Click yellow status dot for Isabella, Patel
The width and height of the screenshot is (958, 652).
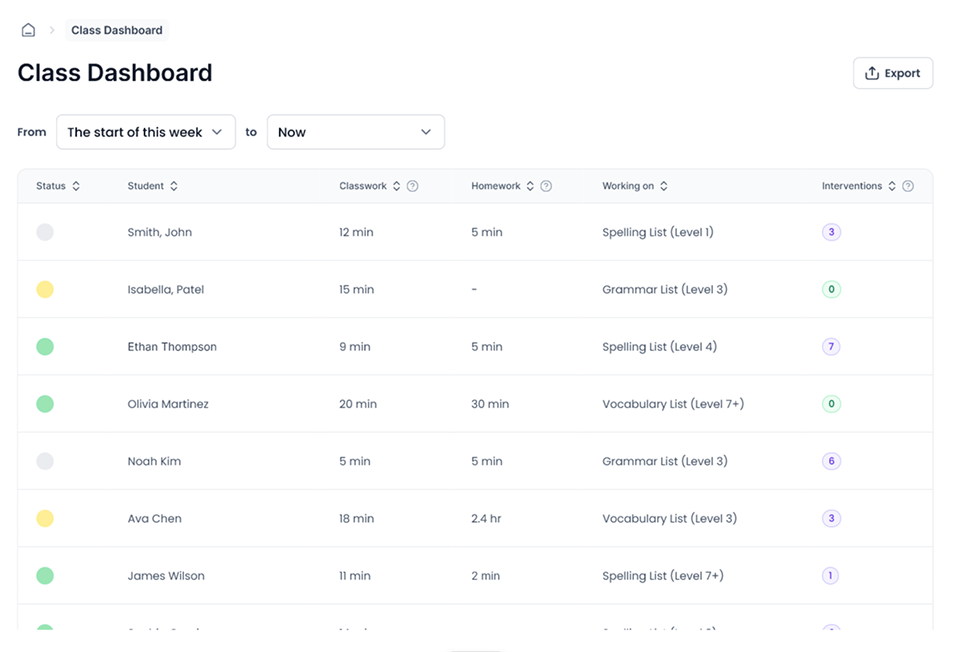(x=45, y=289)
